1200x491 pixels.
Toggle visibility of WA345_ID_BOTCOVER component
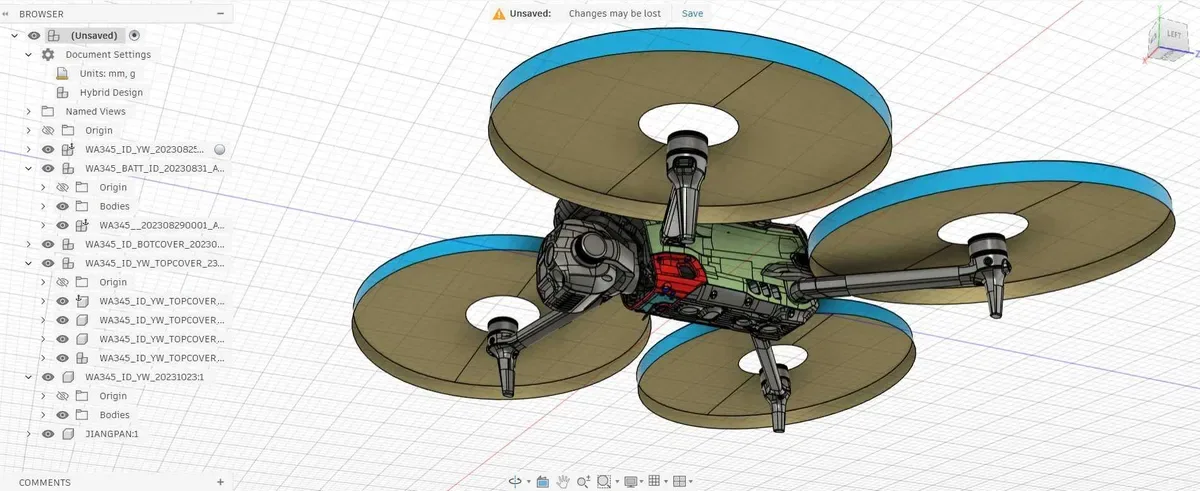point(48,244)
